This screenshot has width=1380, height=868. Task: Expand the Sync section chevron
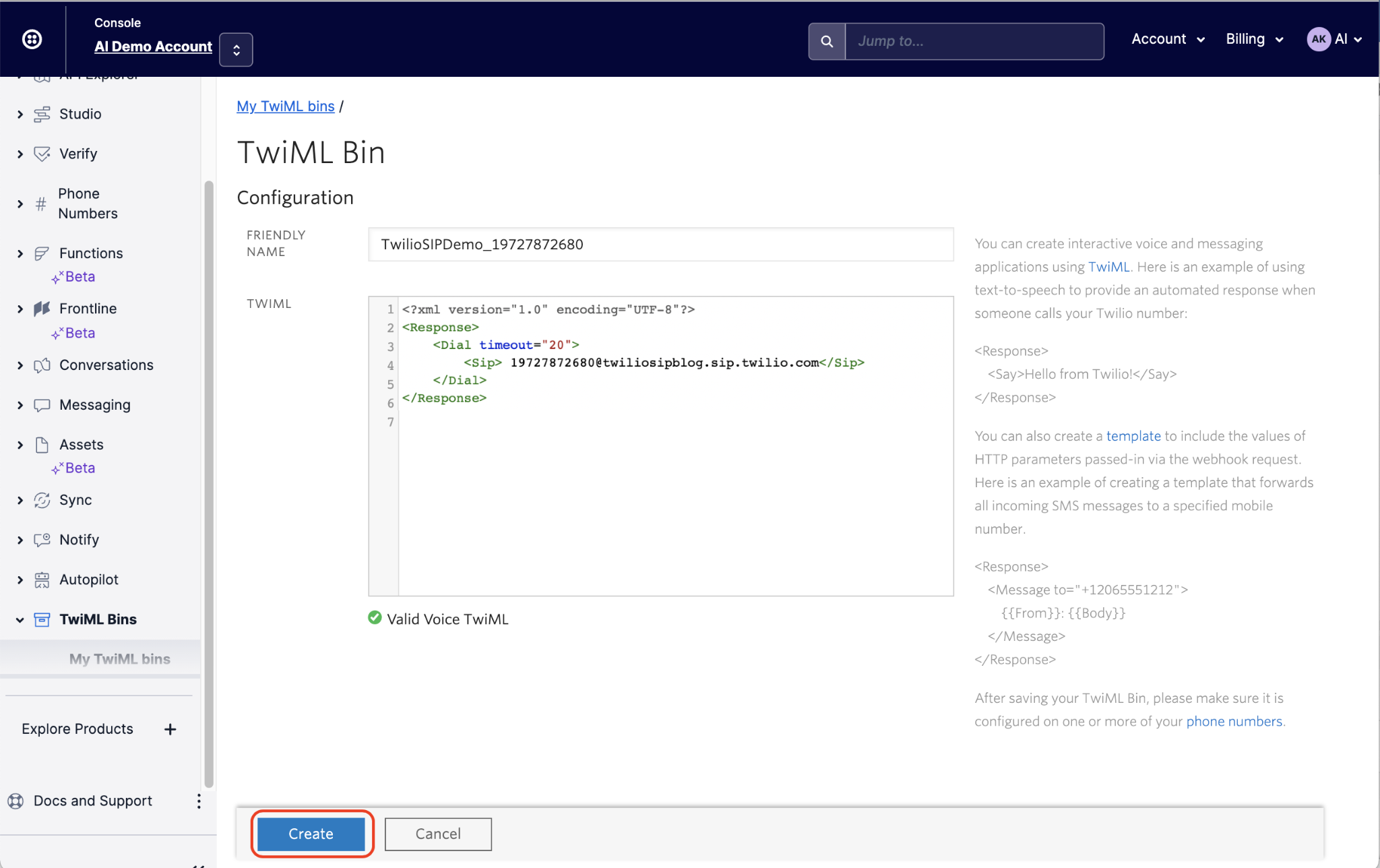tap(20, 501)
